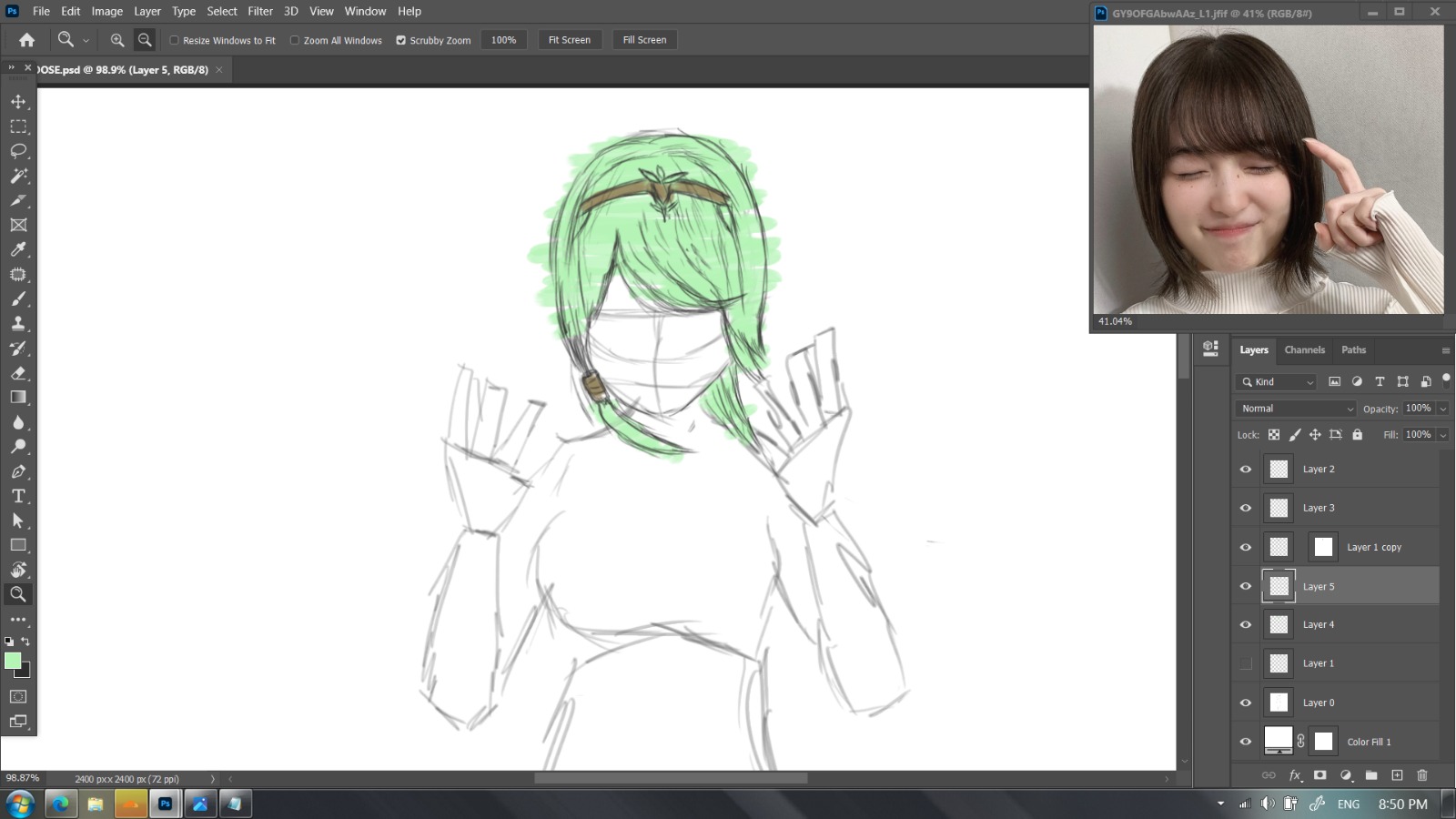Expand the collapsed toolbar double arrow
The height and width of the screenshot is (819, 1456).
pos(12,68)
